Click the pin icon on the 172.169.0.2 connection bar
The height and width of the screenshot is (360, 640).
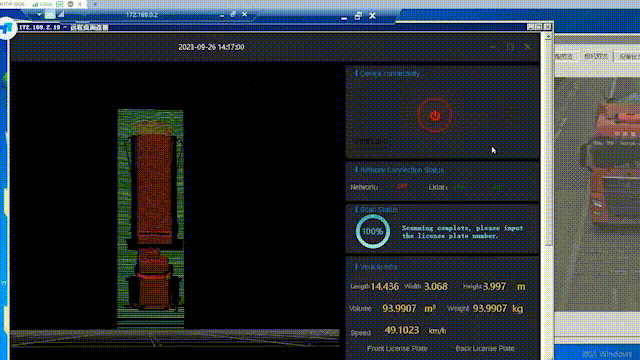tap(50, 15)
